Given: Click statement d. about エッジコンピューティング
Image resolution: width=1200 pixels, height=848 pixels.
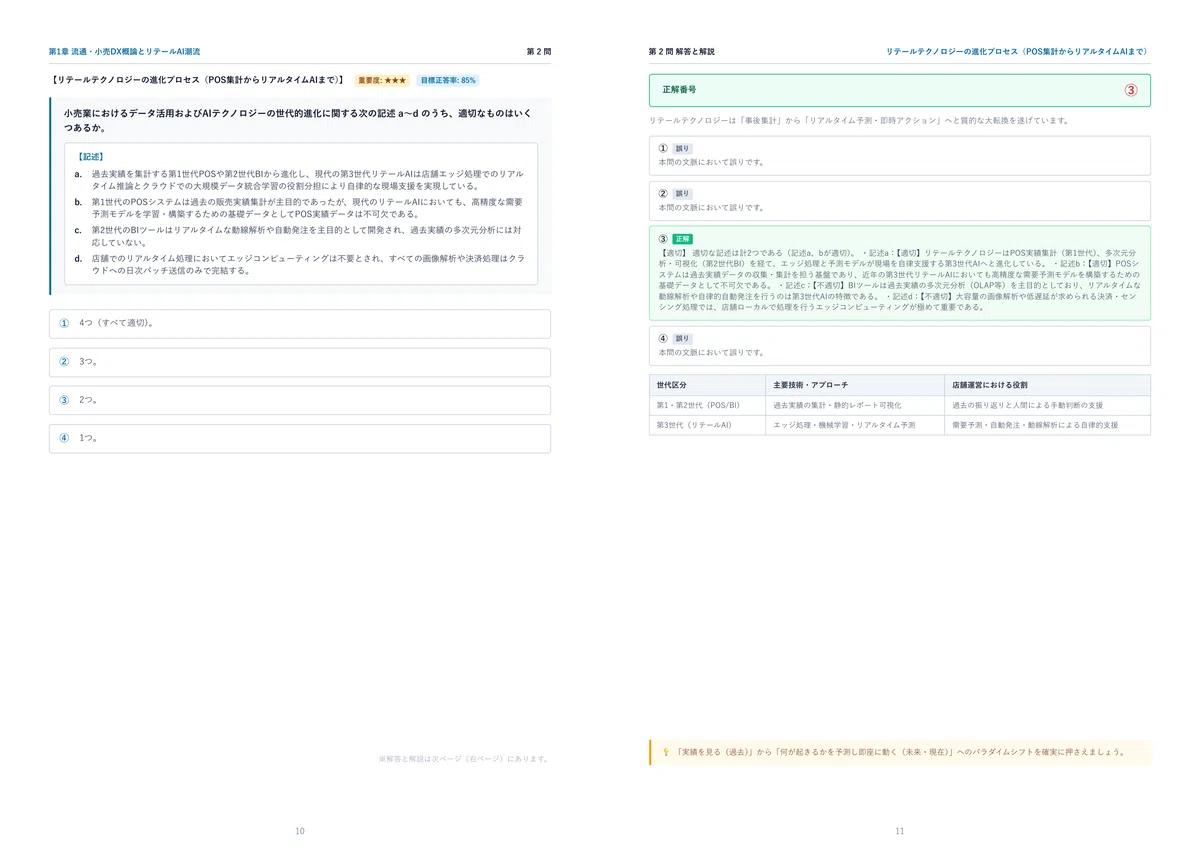Looking at the screenshot, I should click(x=300, y=264).
